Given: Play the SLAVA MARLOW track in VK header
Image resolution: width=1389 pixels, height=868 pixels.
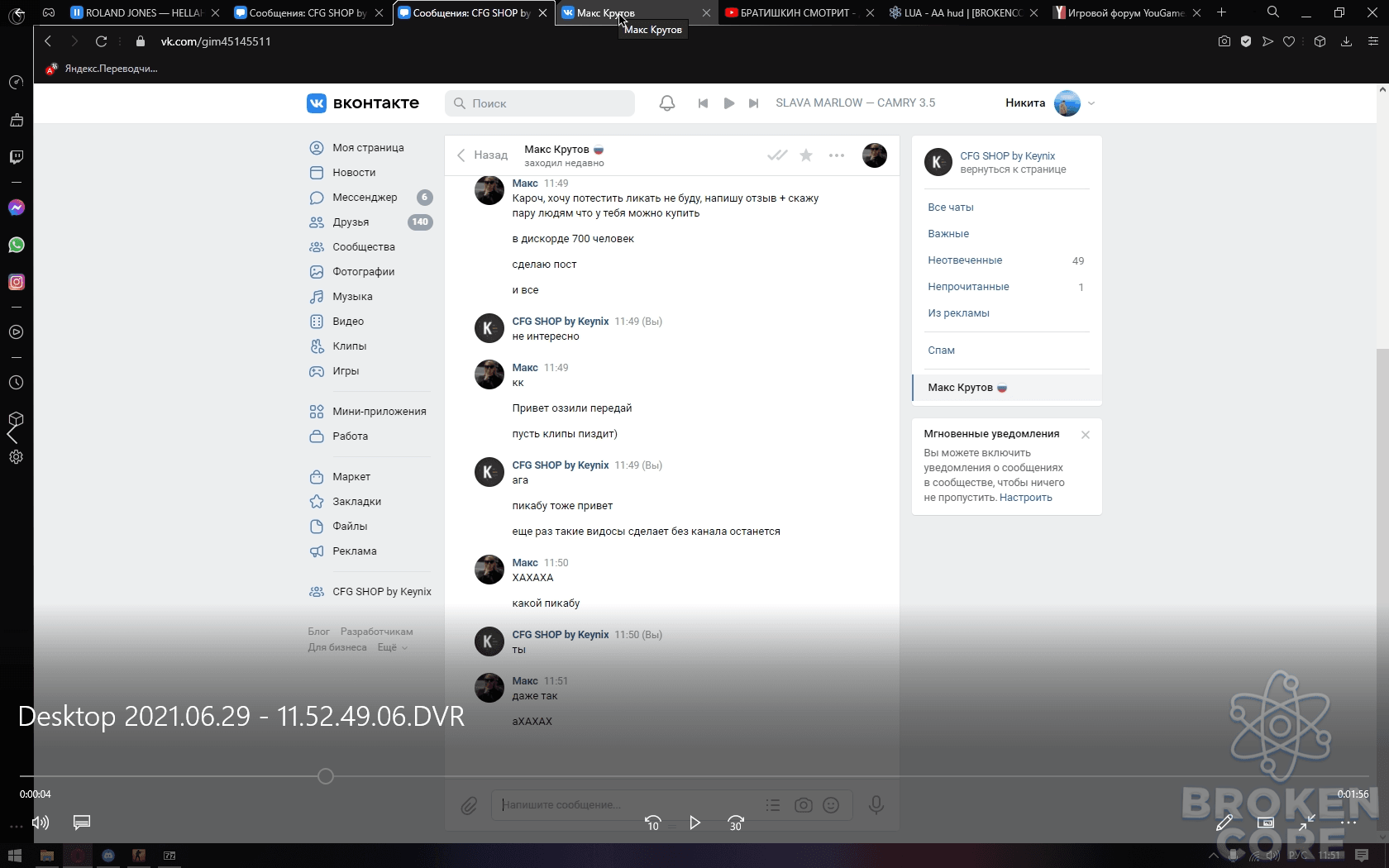Looking at the screenshot, I should point(729,103).
